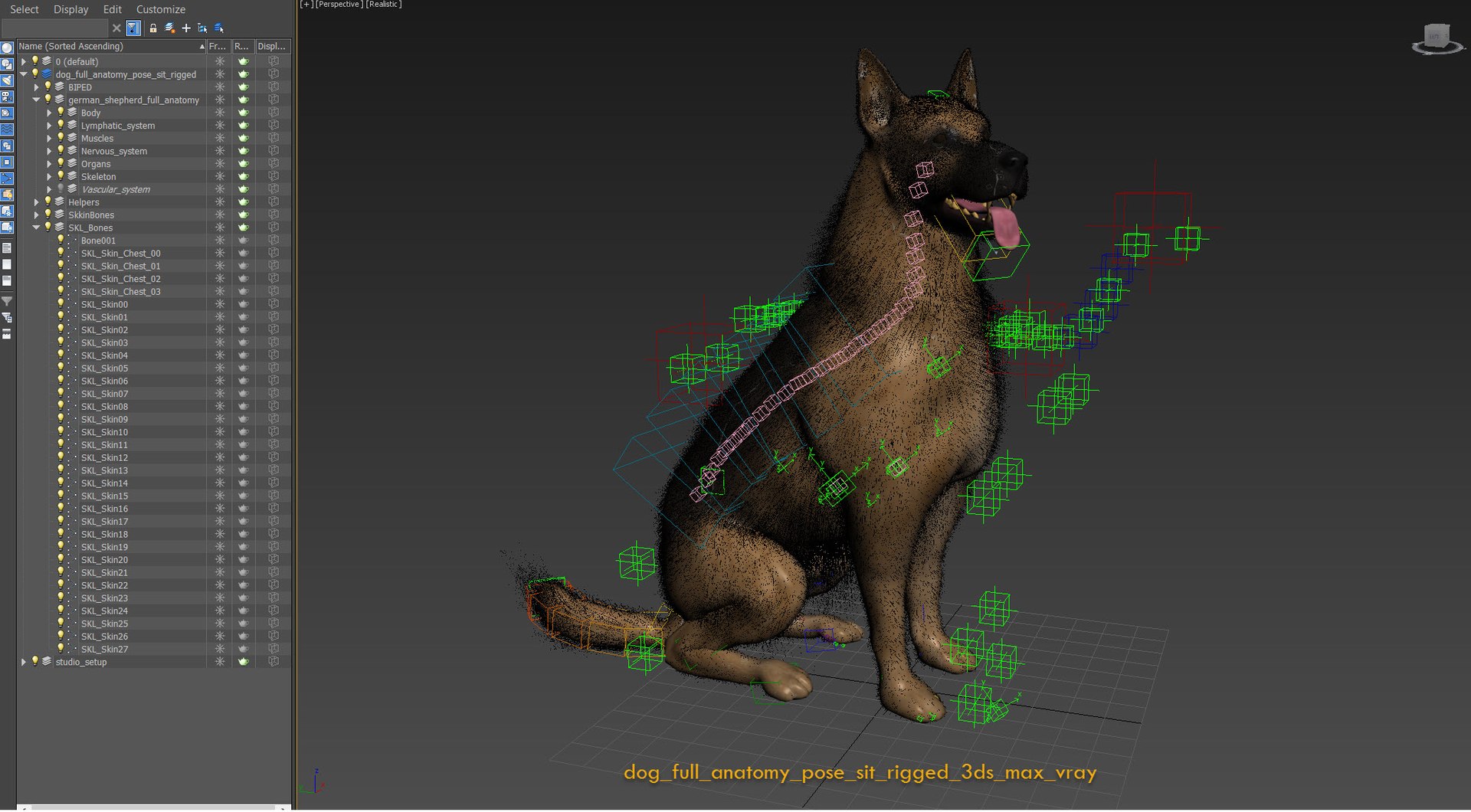
Task: Open the Select menu
Action: point(24,9)
